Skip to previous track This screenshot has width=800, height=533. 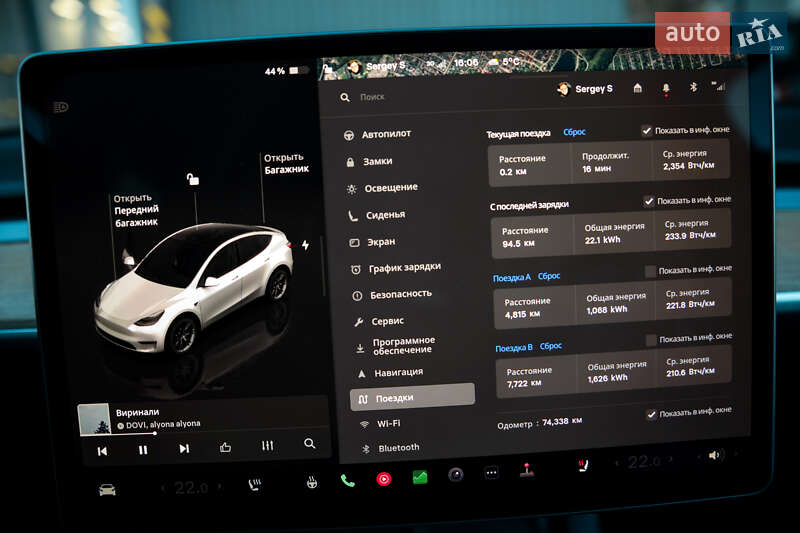pyautogui.click(x=102, y=451)
